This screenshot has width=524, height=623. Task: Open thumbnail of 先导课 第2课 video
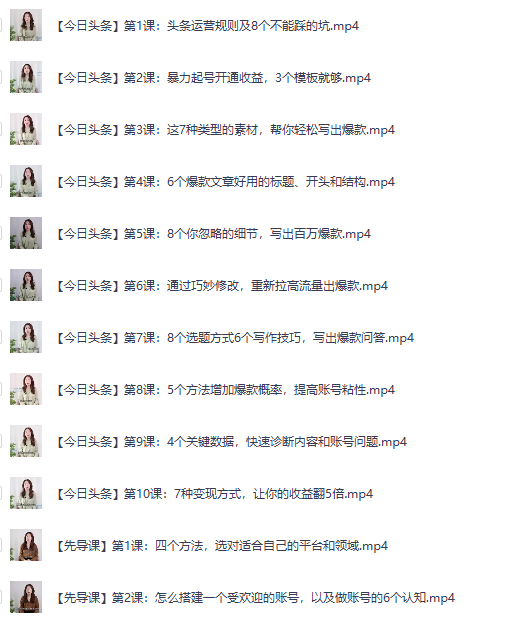[x=26, y=597]
